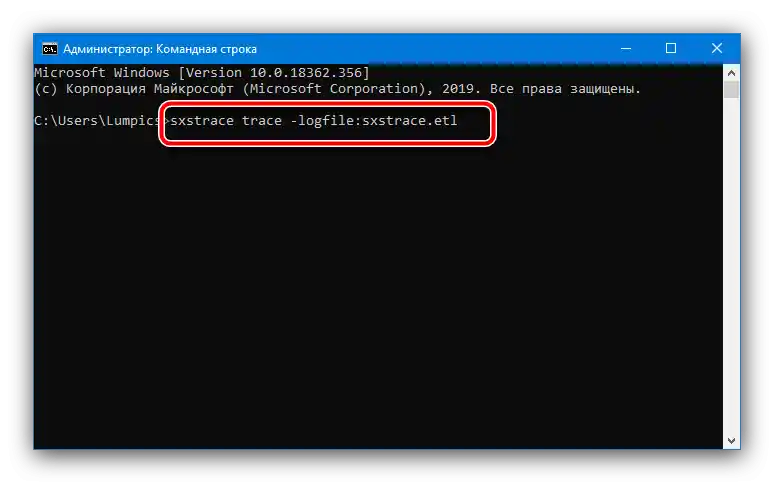Viewport: 774px width, 483px height.
Task: Click the word trace in the command
Action: coord(261,121)
